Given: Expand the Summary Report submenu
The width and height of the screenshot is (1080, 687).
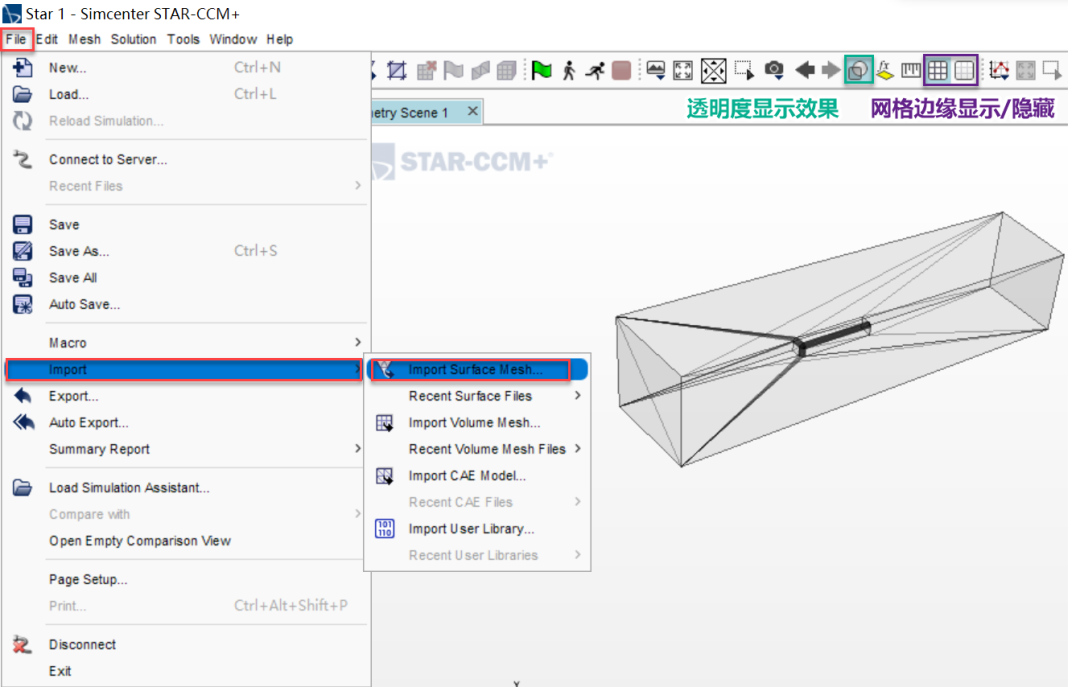Looking at the screenshot, I should pos(186,449).
